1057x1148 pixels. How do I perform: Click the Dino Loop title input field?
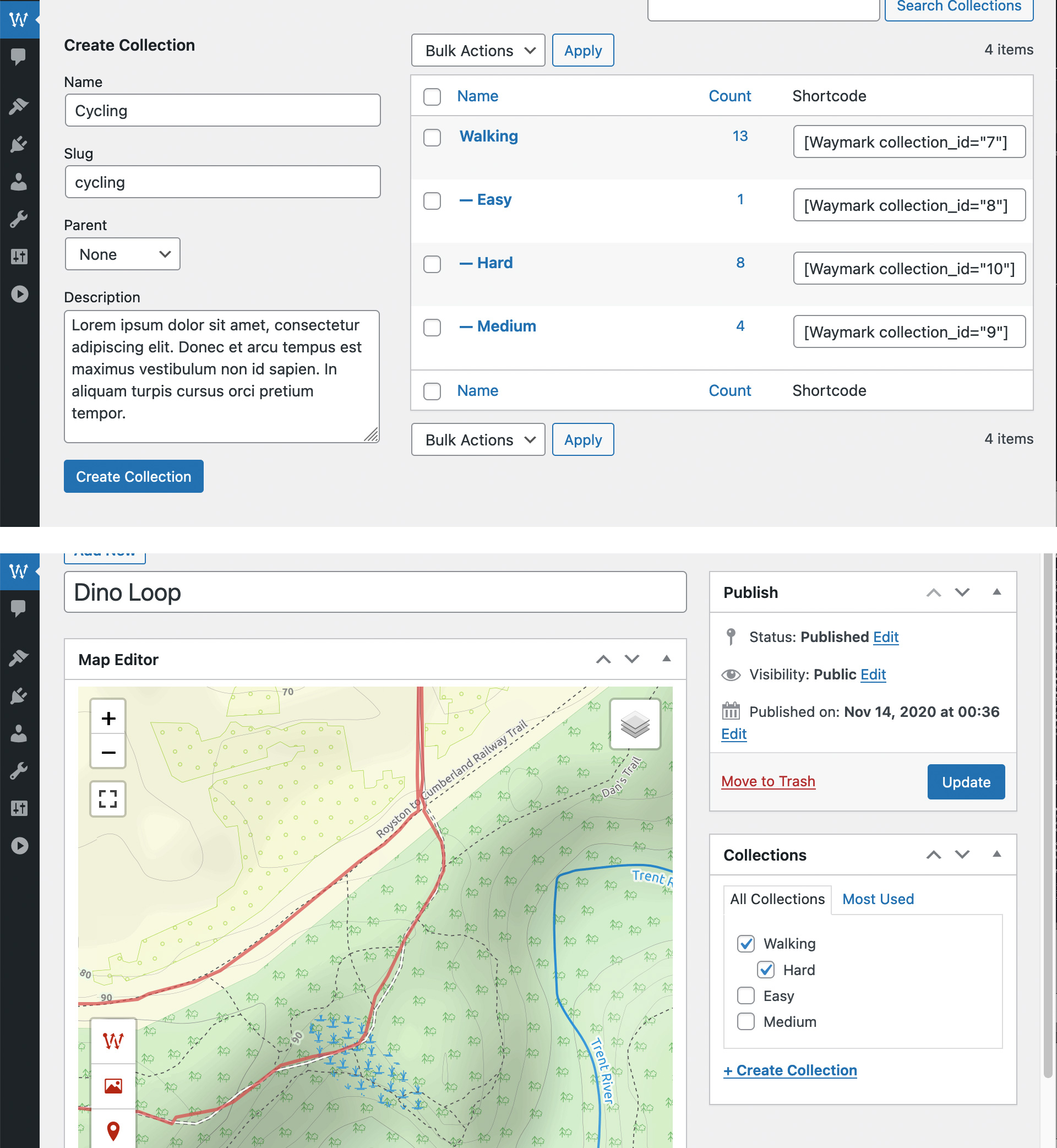(375, 592)
